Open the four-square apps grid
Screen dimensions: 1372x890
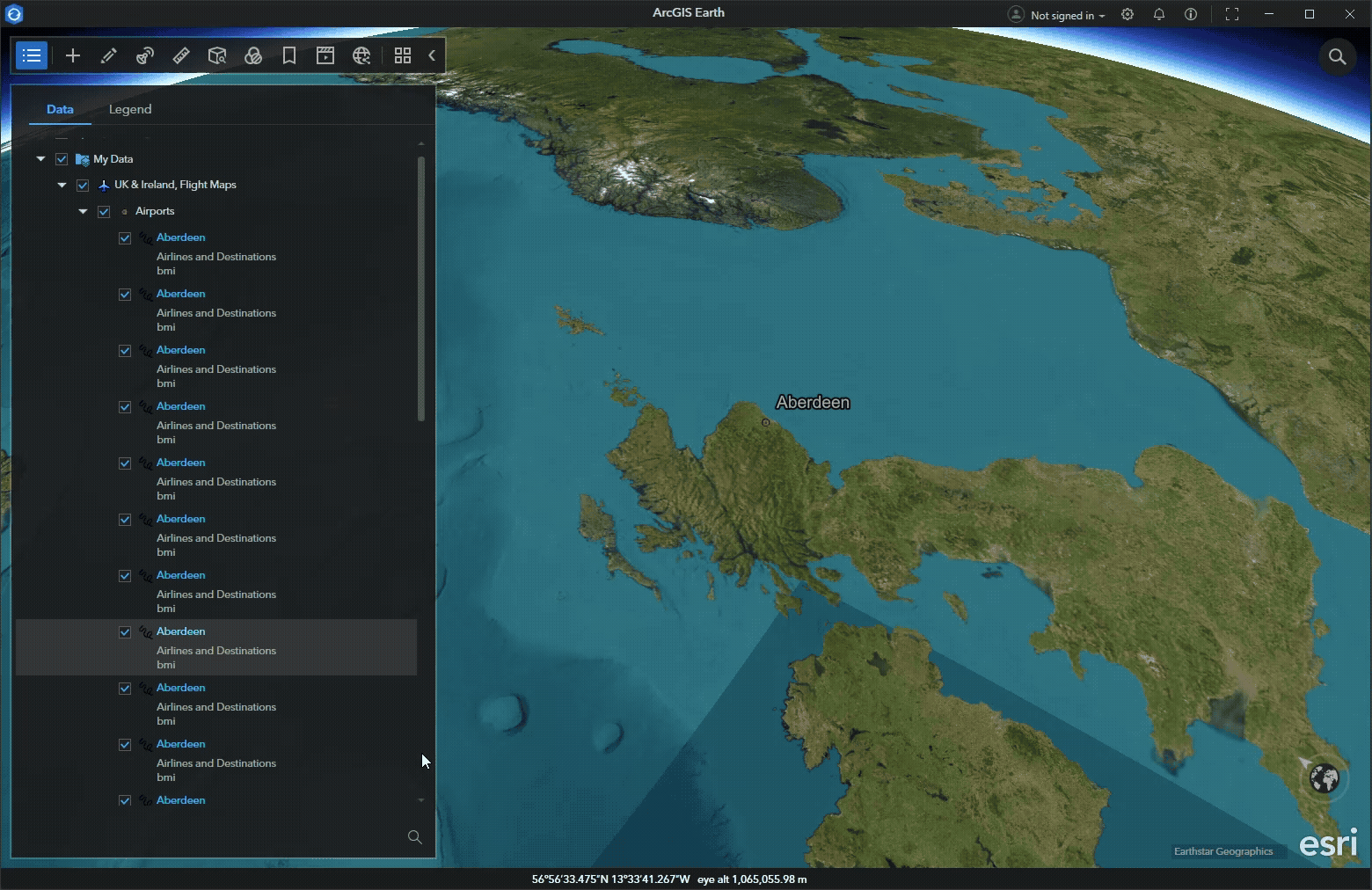click(x=403, y=55)
